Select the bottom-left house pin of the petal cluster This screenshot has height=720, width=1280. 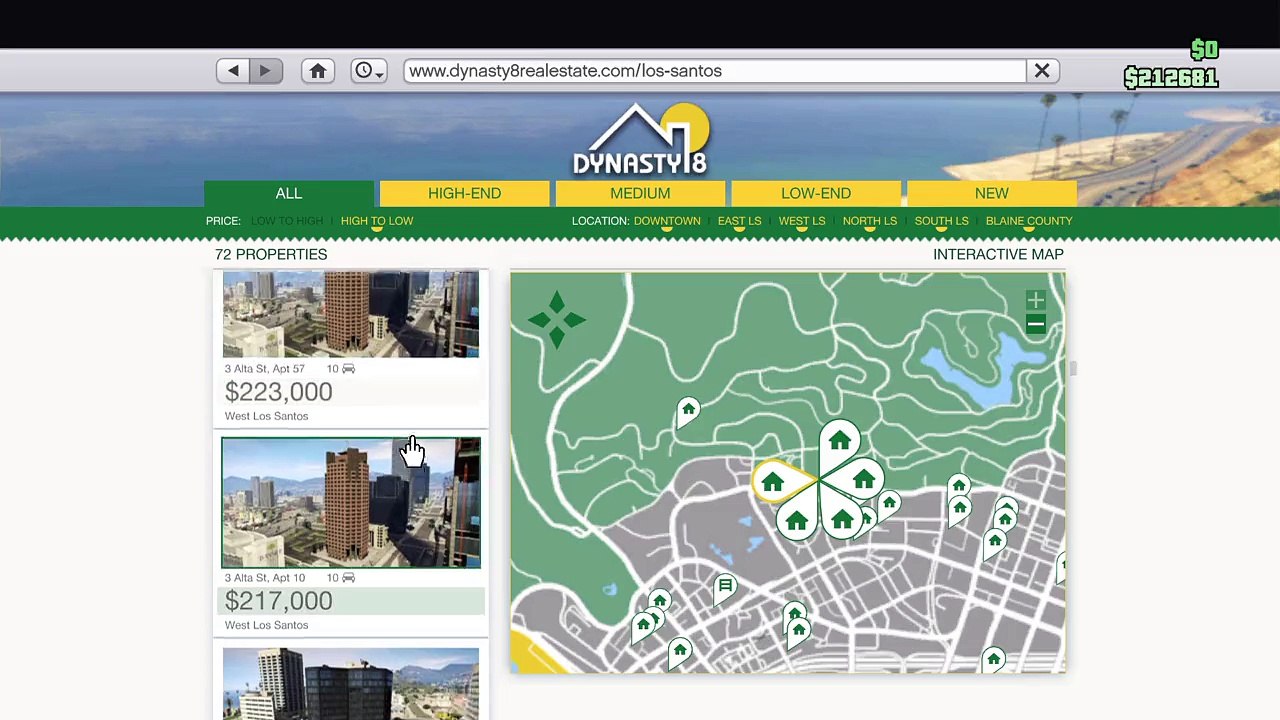coord(797,520)
